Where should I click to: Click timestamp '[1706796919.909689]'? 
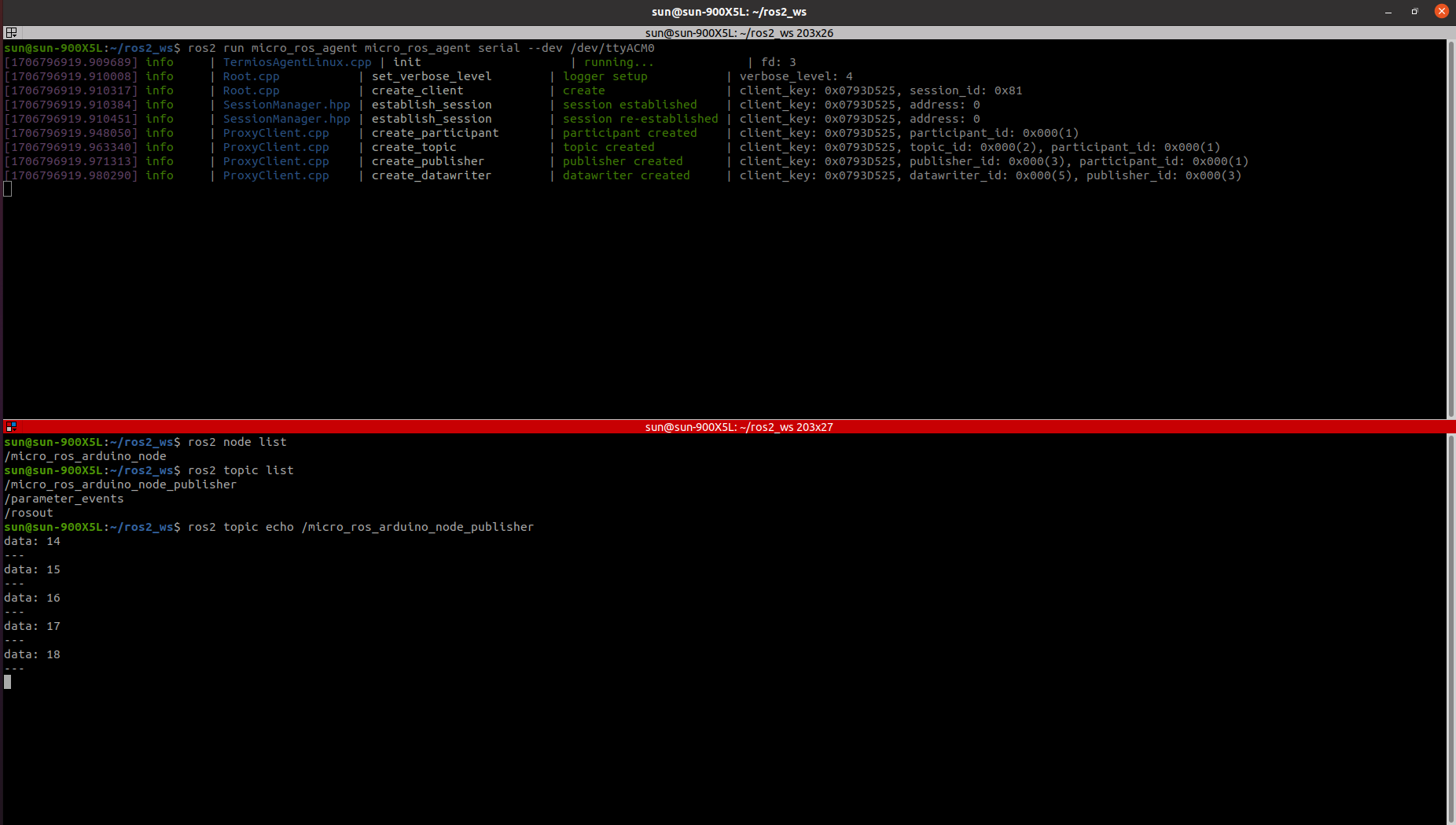point(71,62)
